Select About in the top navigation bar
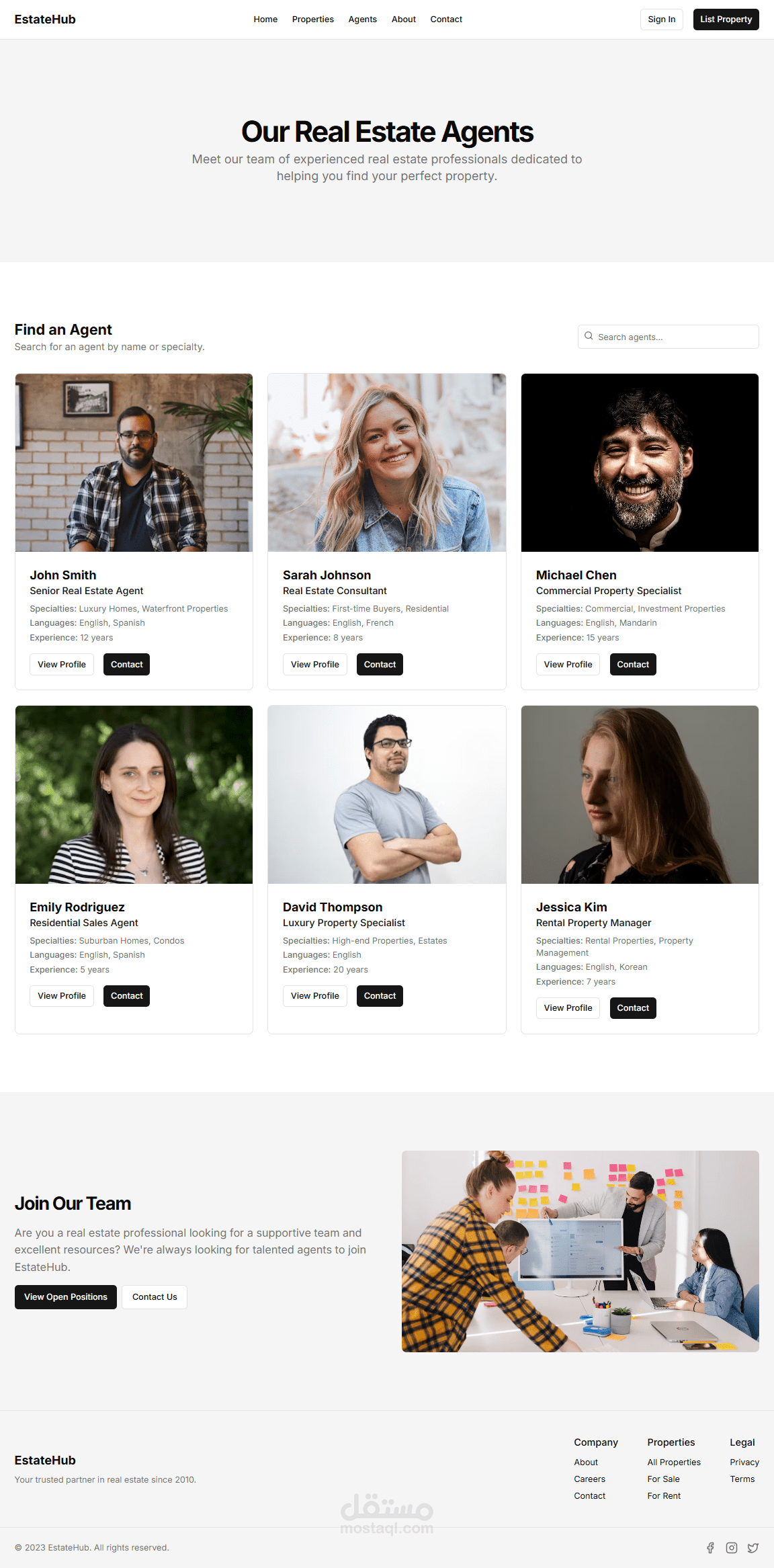 click(x=404, y=19)
